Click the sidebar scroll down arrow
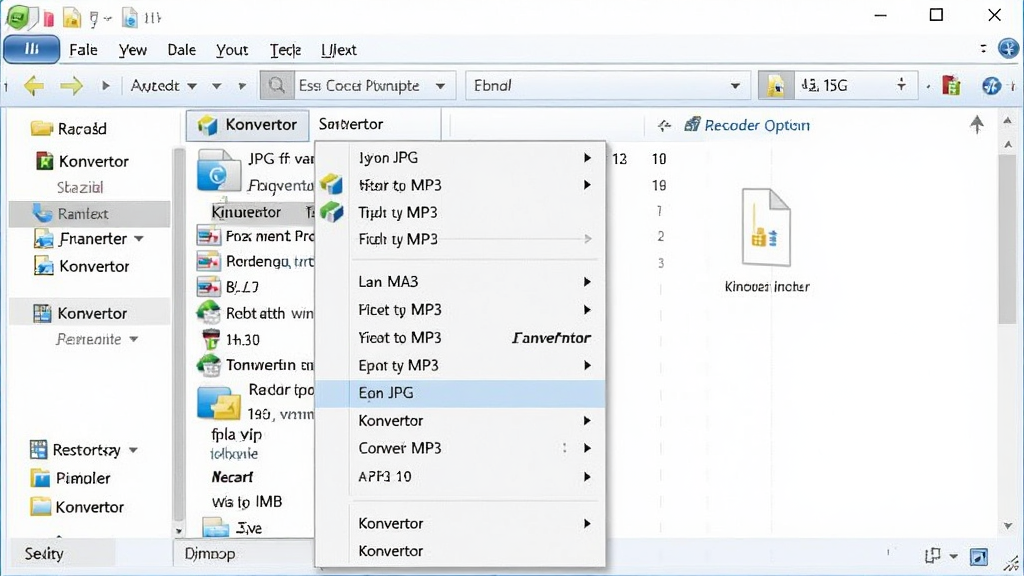 pyautogui.click(x=178, y=531)
